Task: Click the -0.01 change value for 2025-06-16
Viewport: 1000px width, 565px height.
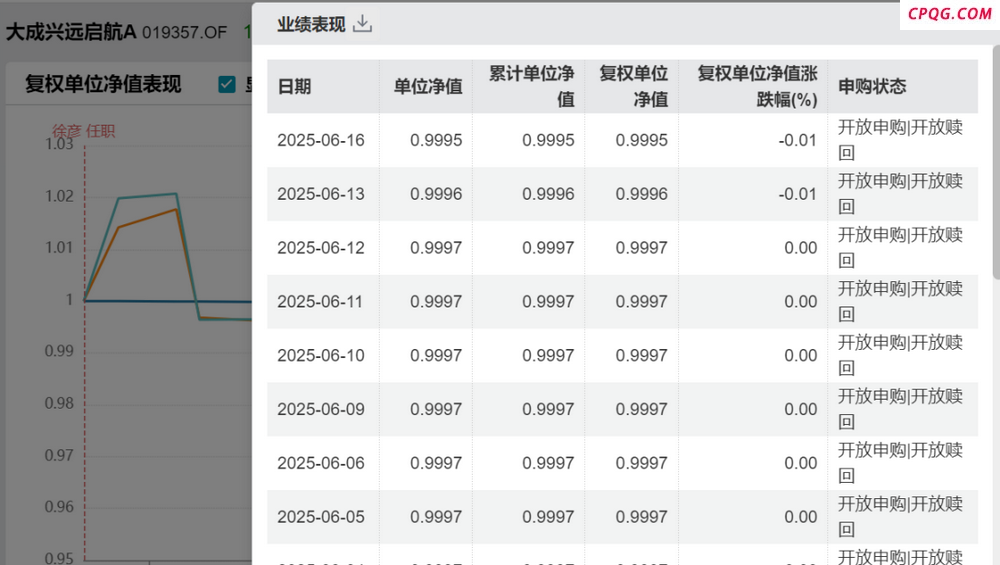Action: [797, 140]
